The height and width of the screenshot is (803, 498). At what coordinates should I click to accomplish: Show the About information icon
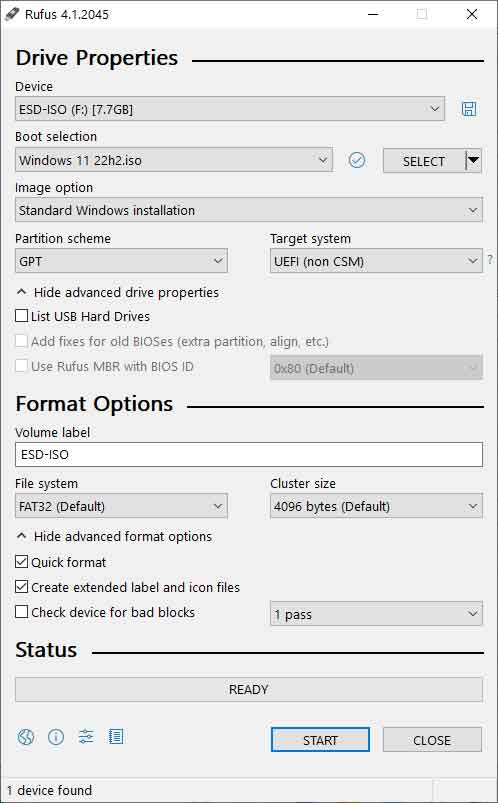pyautogui.click(x=56, y=737)
